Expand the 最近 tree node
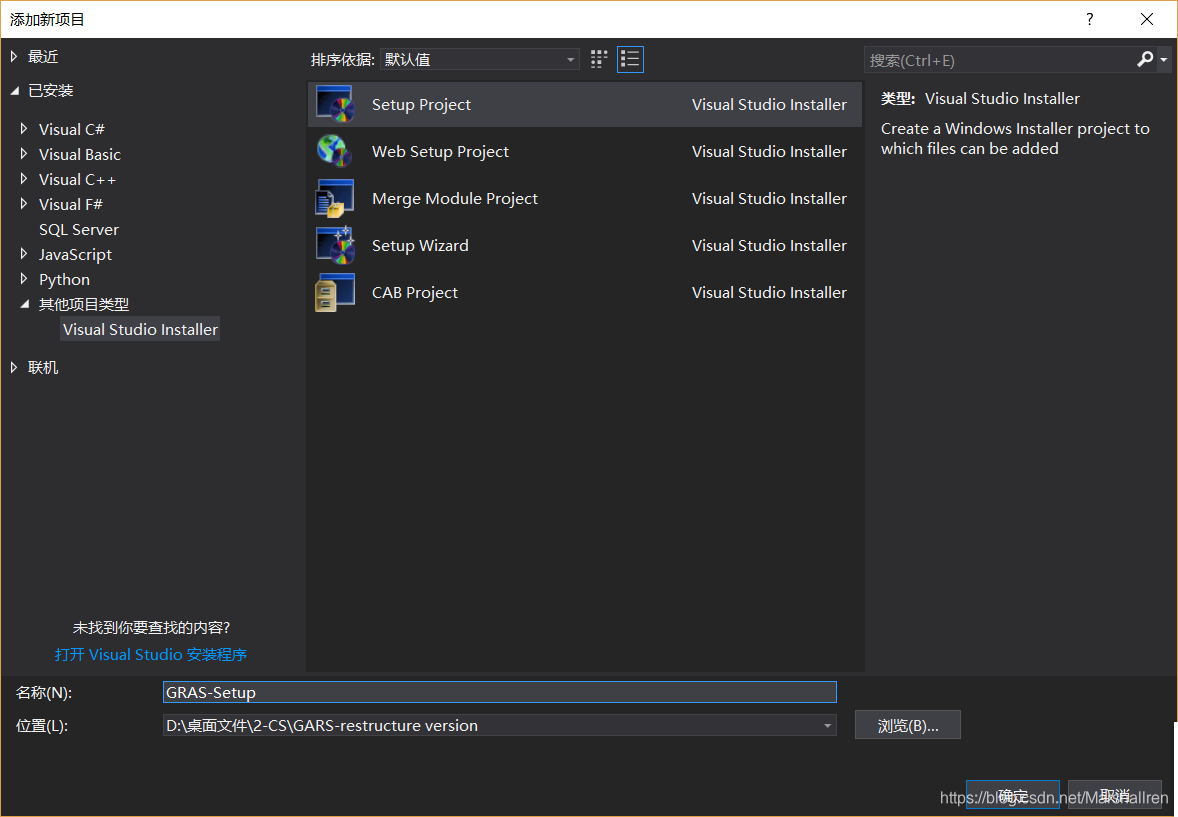The width and height of the screenshot is (1178, 817). (14, 56)
